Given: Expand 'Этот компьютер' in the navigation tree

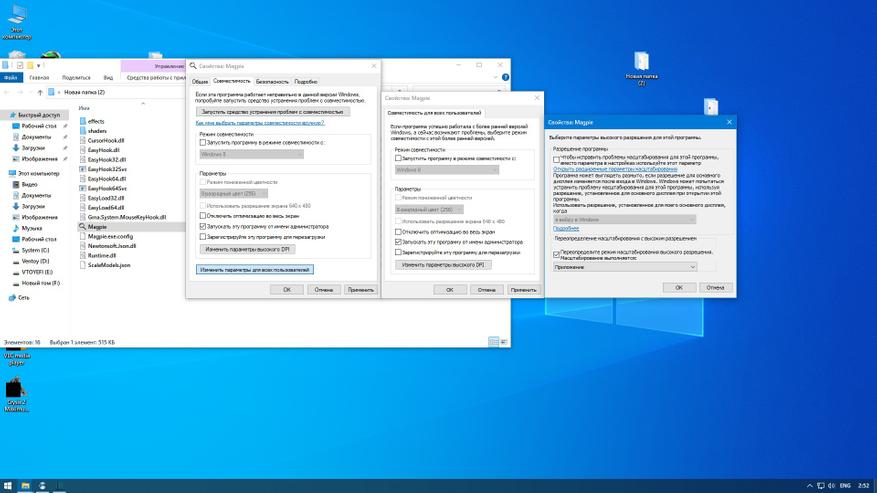Looking at the screenshot, I should coord(8,173).
